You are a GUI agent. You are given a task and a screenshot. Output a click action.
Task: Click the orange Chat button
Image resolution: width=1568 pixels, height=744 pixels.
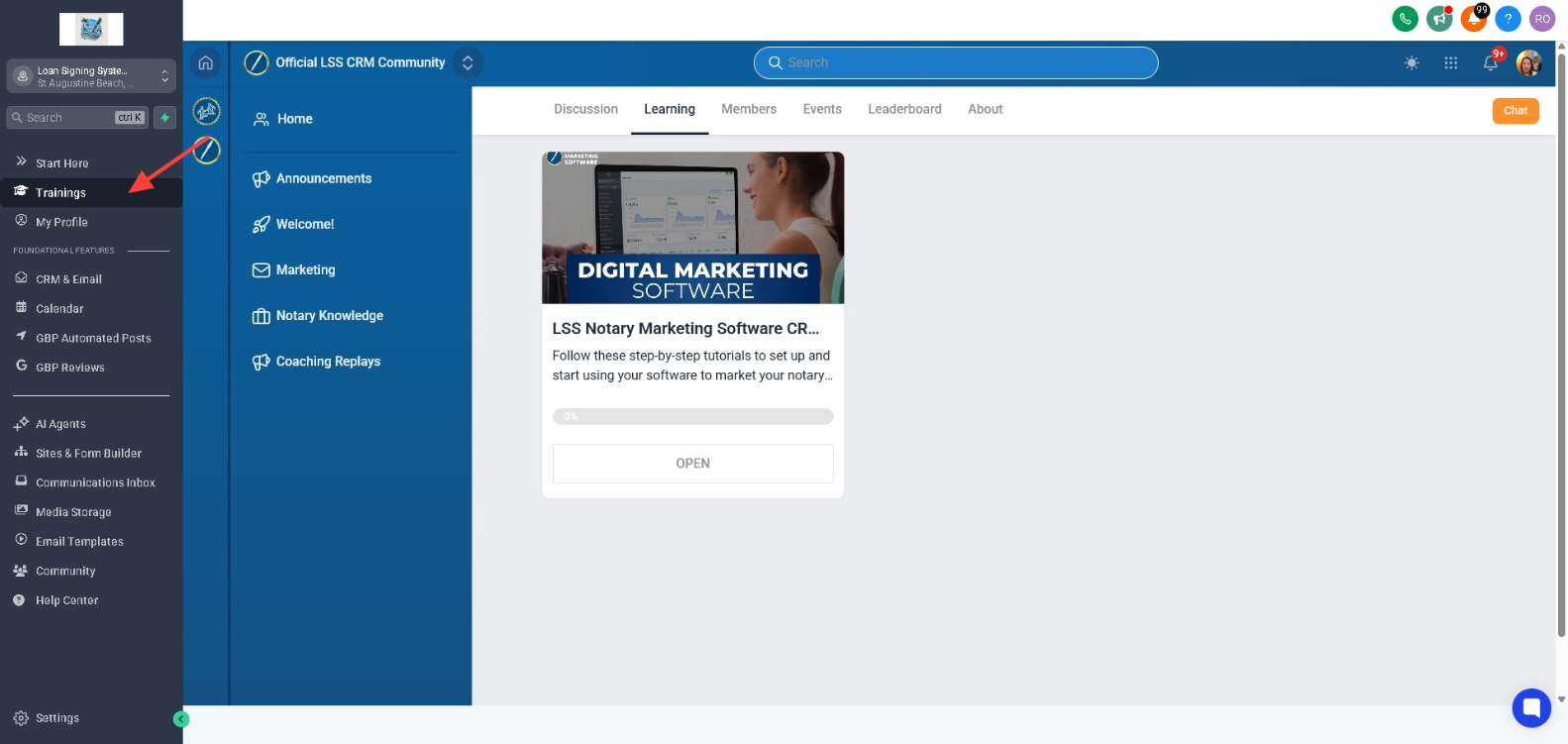pyautogui.click(x=1516, y=111)
